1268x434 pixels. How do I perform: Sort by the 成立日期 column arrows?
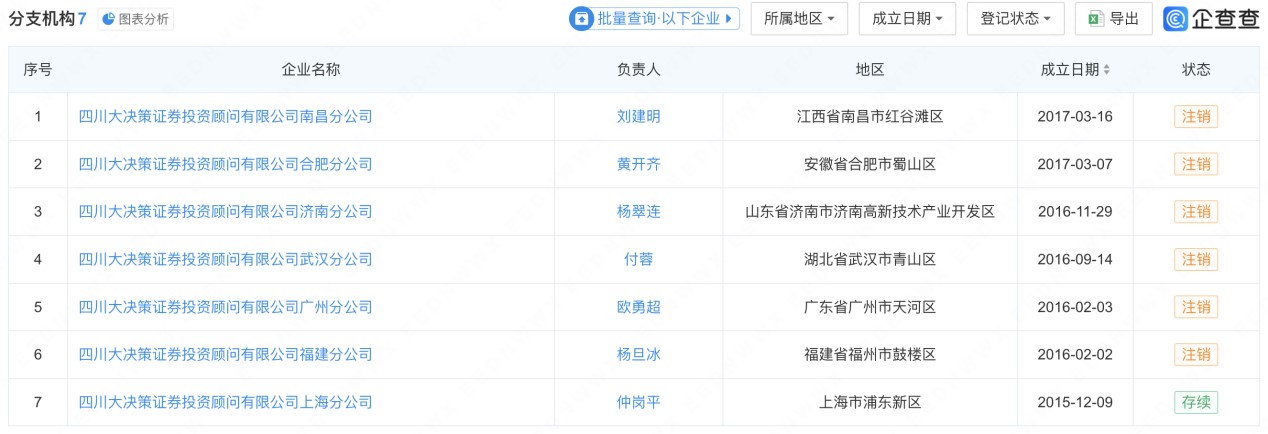tap(1107, 70)
